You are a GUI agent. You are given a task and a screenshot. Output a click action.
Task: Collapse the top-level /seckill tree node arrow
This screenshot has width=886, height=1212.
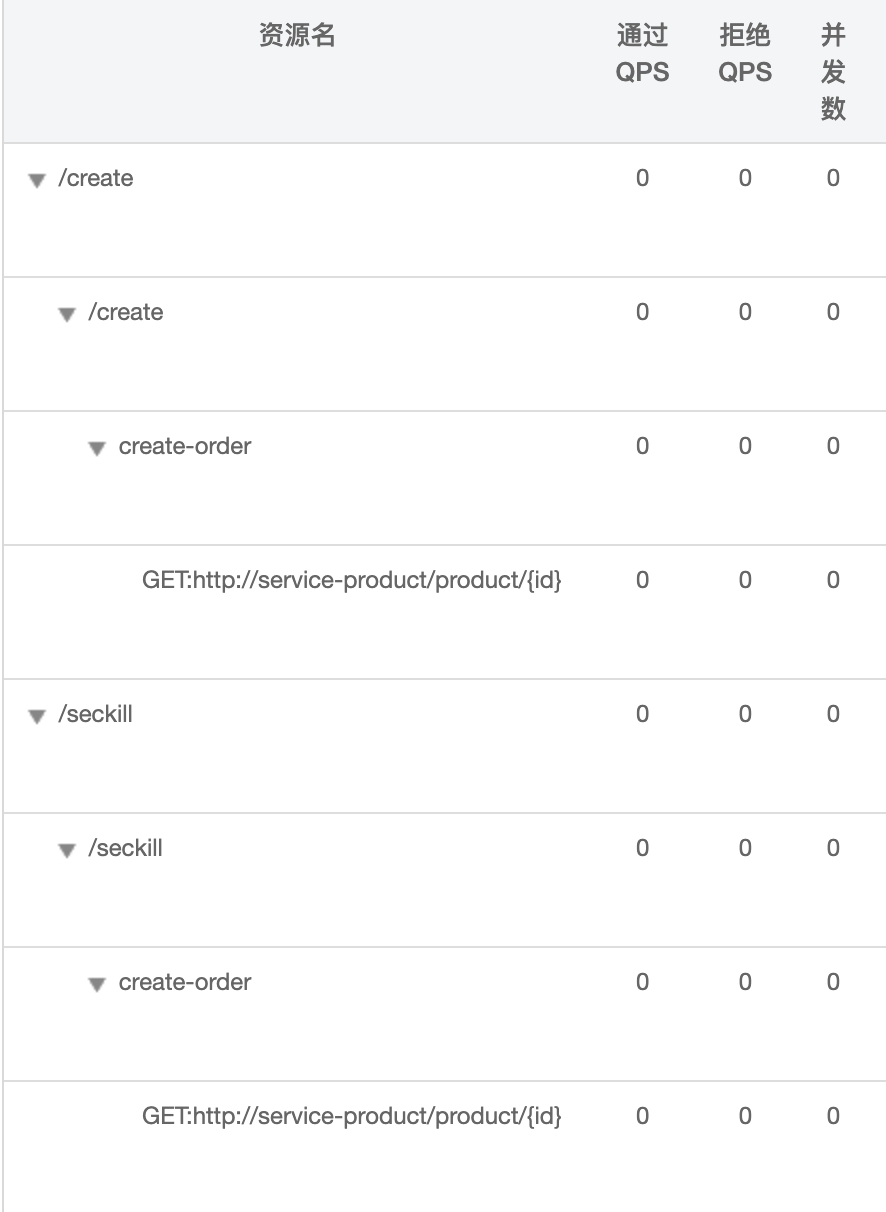click(x=37, y=717)
